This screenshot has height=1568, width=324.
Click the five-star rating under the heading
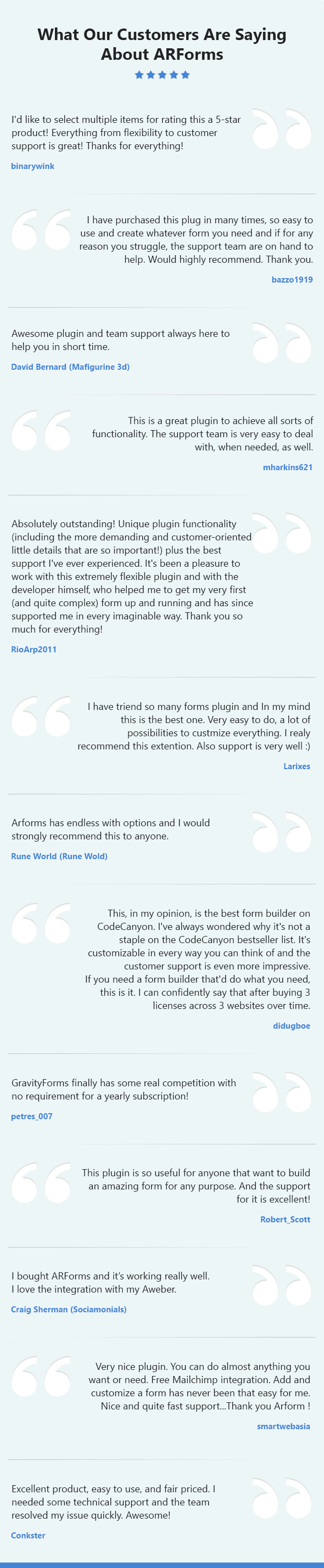[x=162, y=75]
